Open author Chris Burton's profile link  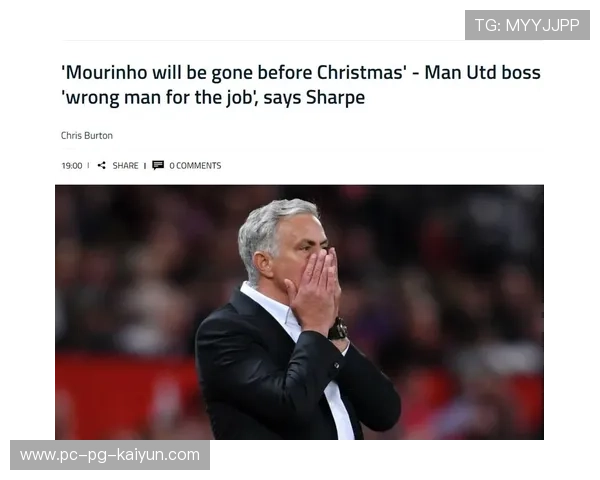(x=87, y=136)
